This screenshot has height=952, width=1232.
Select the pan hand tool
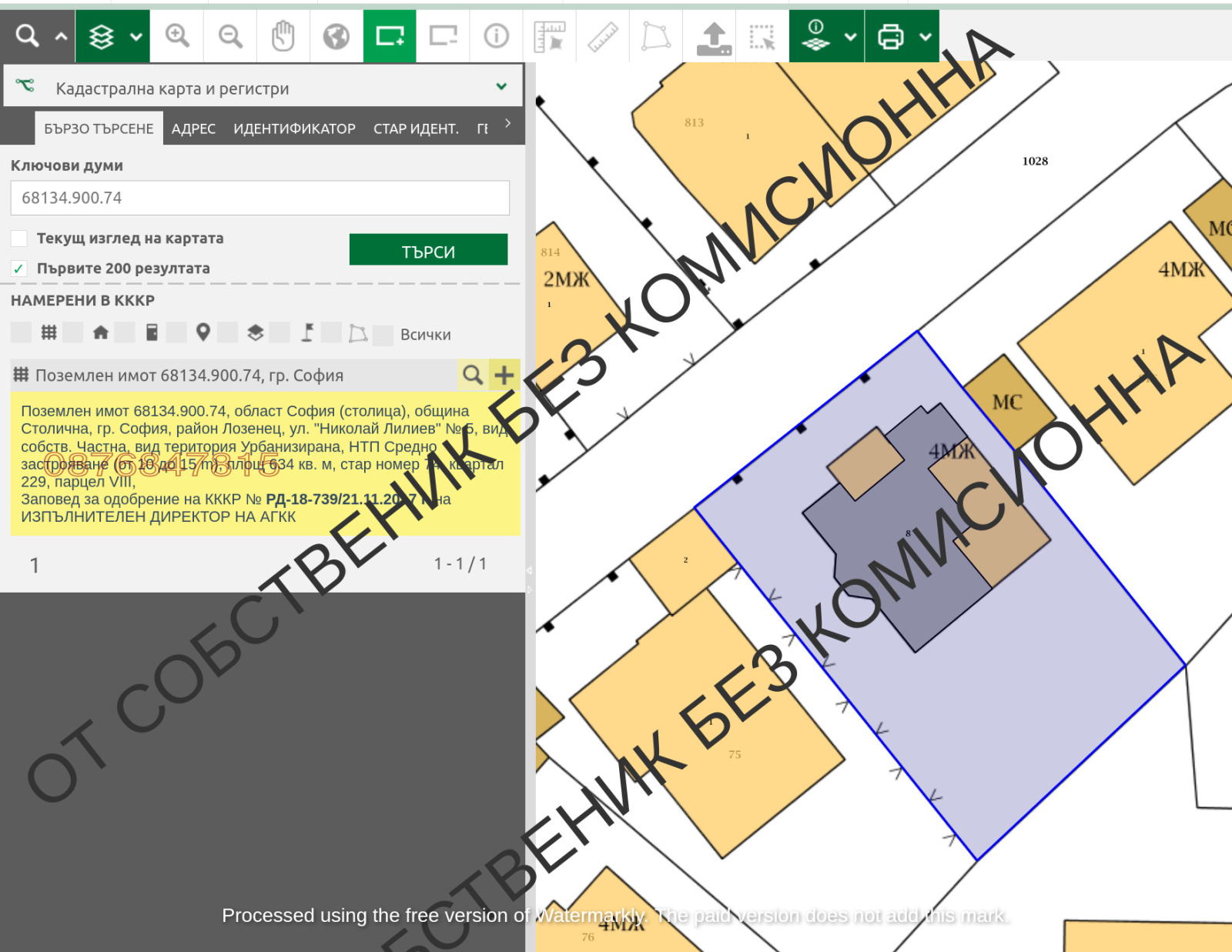tap(283, 36)
